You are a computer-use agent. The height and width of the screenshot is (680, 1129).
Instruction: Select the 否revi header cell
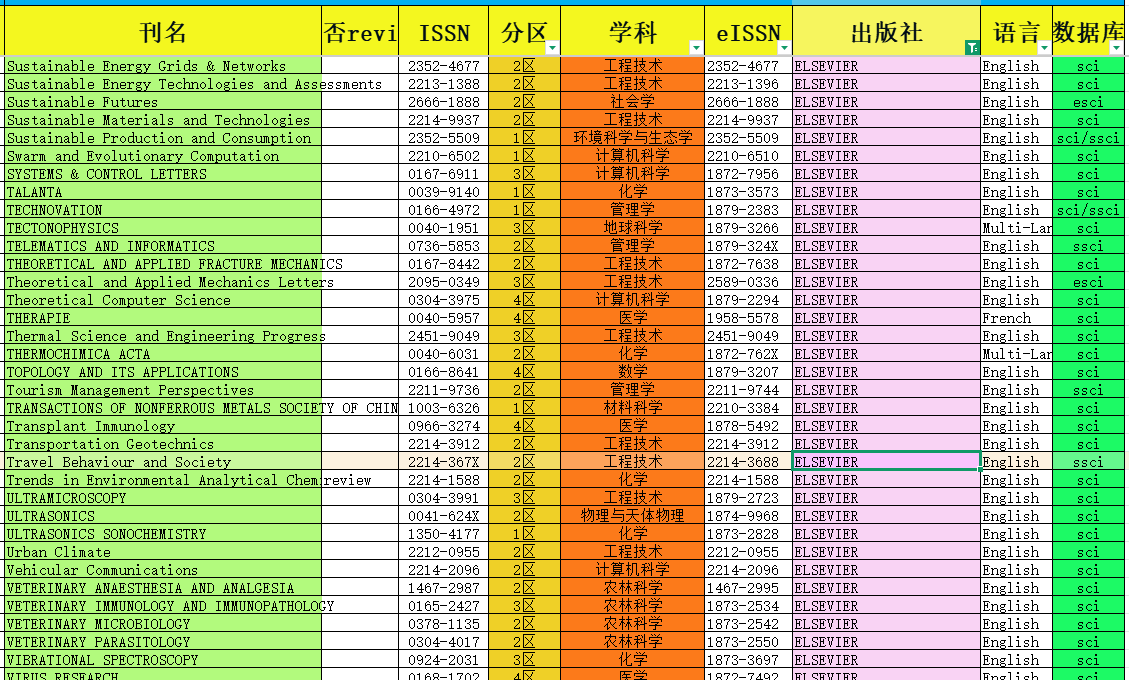(x=360, y=32)
